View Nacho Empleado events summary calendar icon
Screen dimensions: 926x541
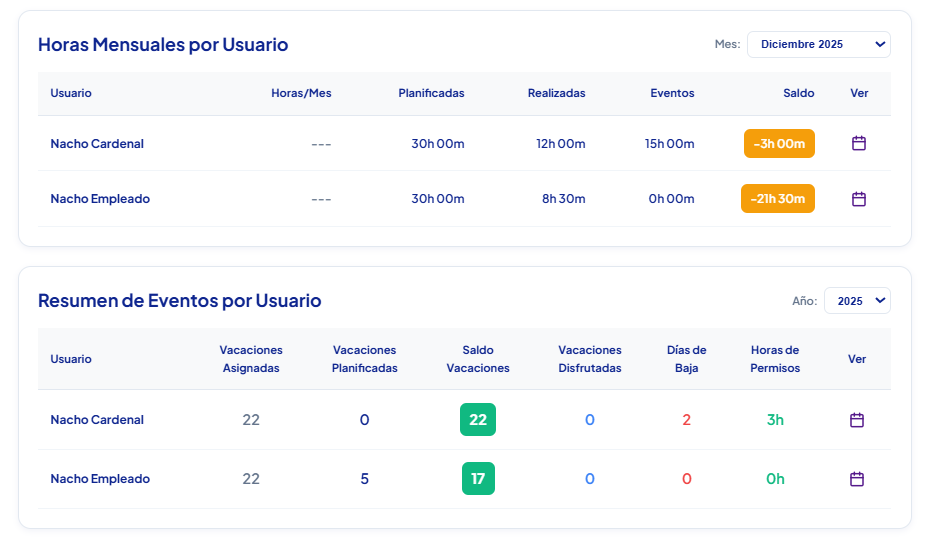[856, 479]
